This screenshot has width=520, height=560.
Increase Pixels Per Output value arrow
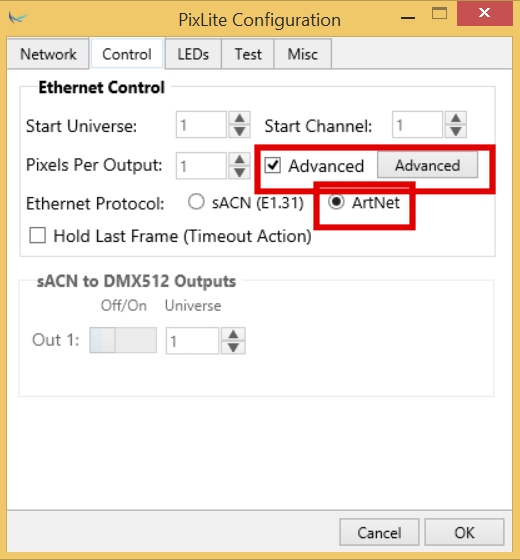240,159
